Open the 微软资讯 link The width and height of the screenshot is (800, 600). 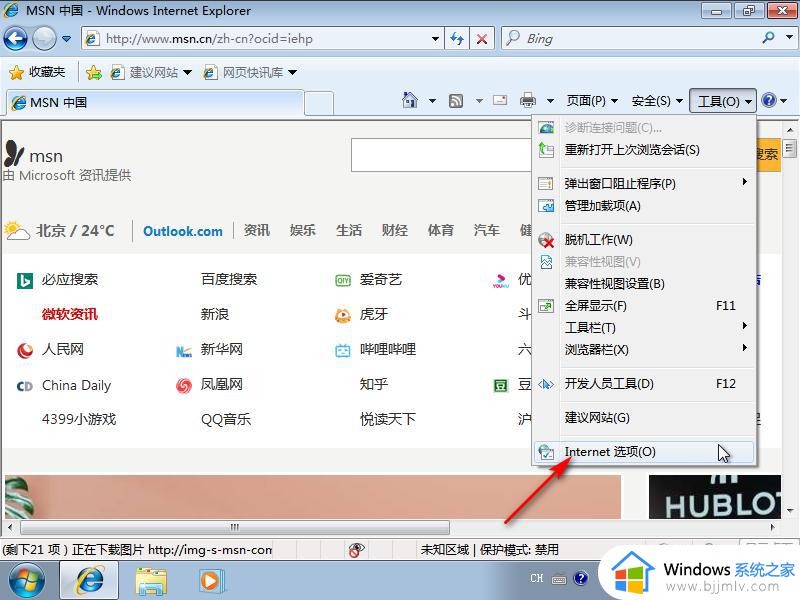pyautogui.click(x=70, y=314)
